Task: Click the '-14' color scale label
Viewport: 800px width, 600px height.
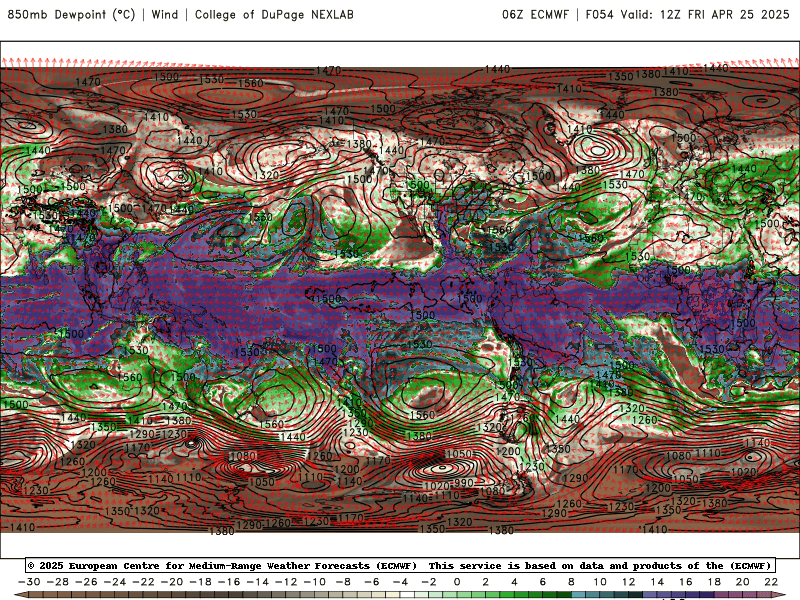Action: [258, 582]
